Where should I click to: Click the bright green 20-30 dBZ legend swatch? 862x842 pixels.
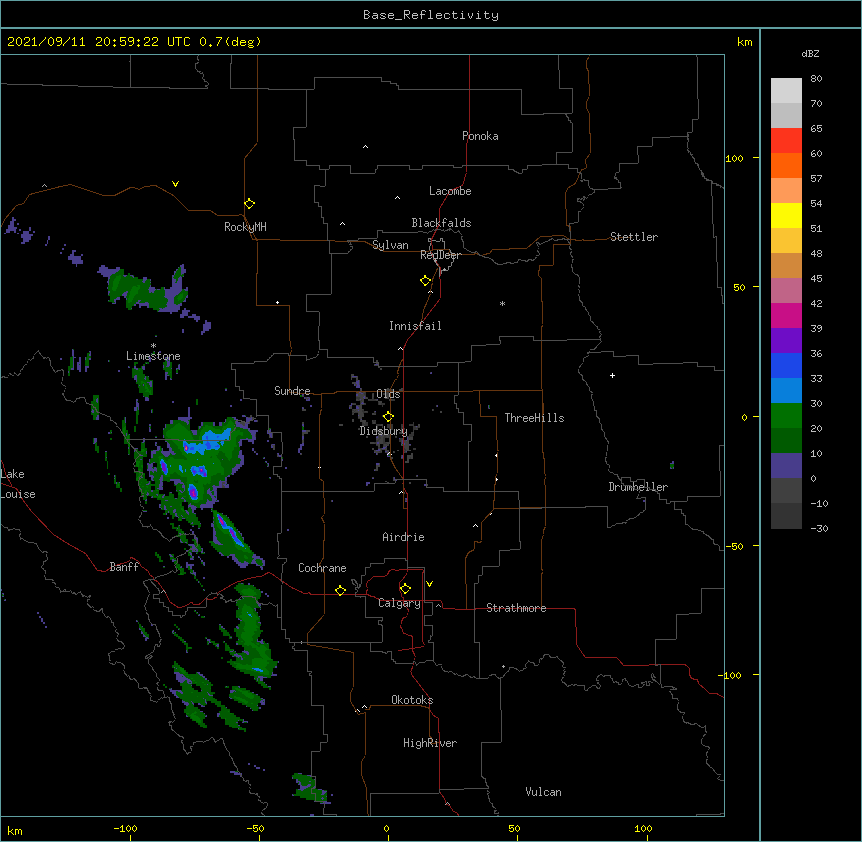(786, 416)
